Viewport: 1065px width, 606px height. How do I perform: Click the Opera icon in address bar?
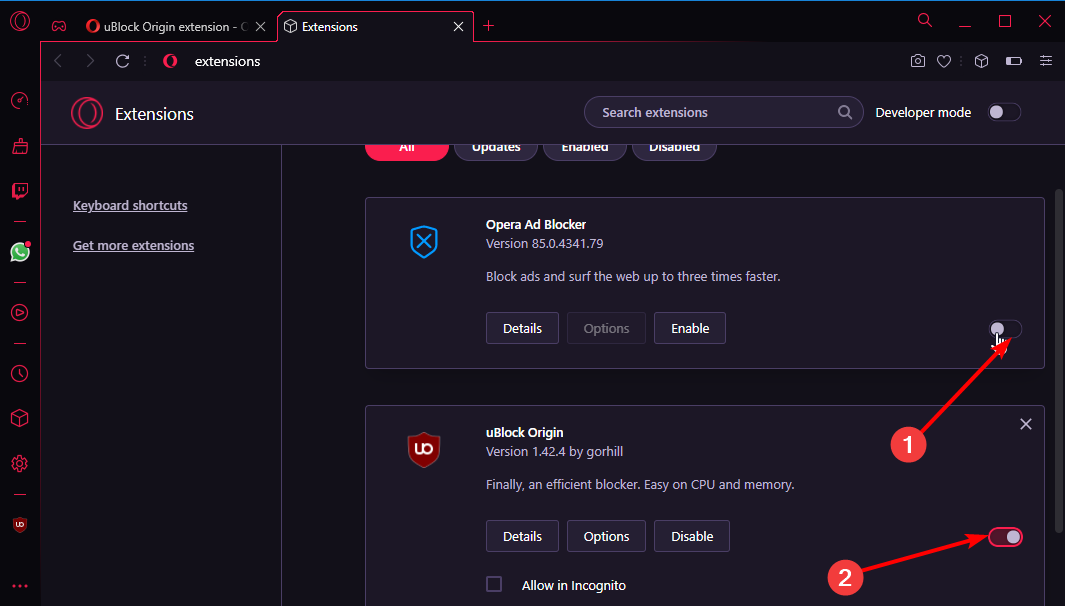pyautogui.click(x=170, y=61)
